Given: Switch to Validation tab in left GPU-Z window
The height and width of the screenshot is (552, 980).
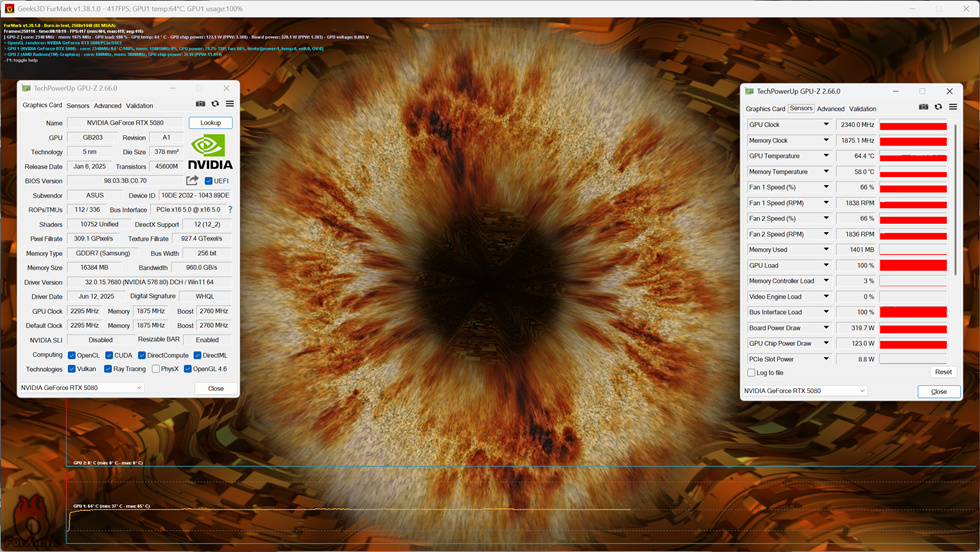Looking at the screenshot, I should 139,106.
